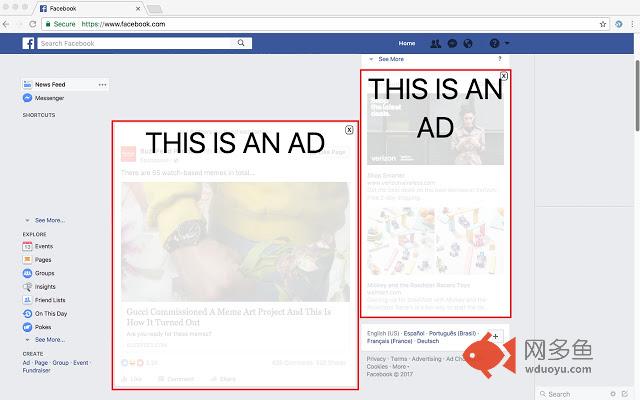Image resolution: width=640 pixels, height=400 pixels.
Task: Click the page vertical scrollbar thumb
Action: [x=637, y=96]
